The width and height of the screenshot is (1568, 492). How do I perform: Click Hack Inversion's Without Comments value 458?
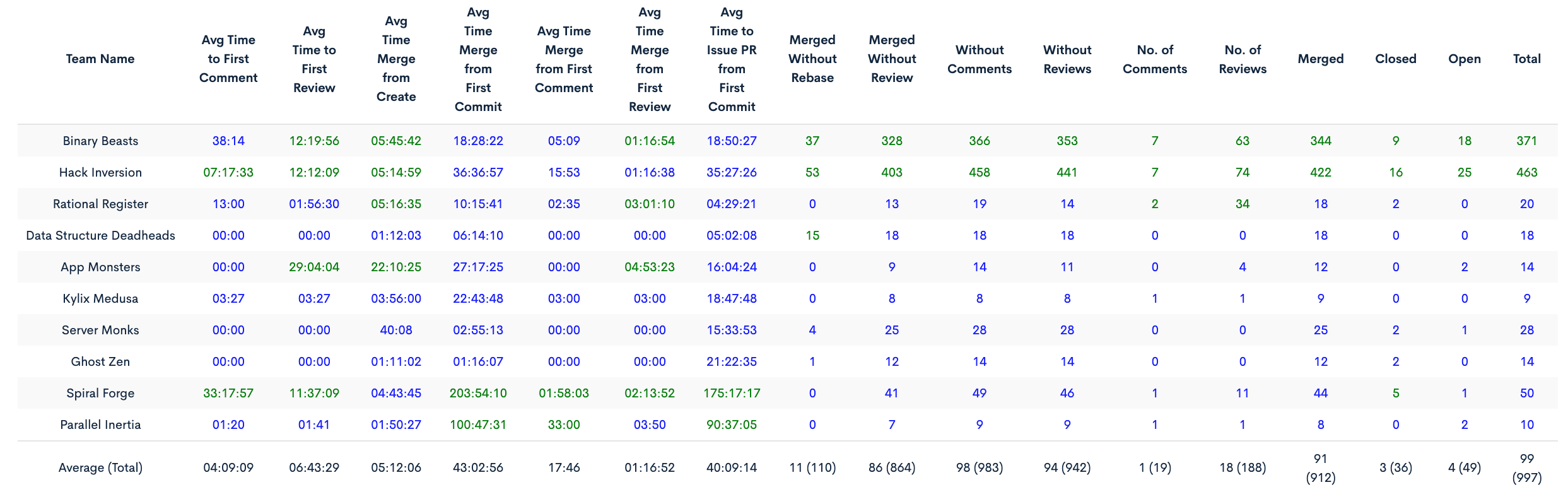(979, 172)
